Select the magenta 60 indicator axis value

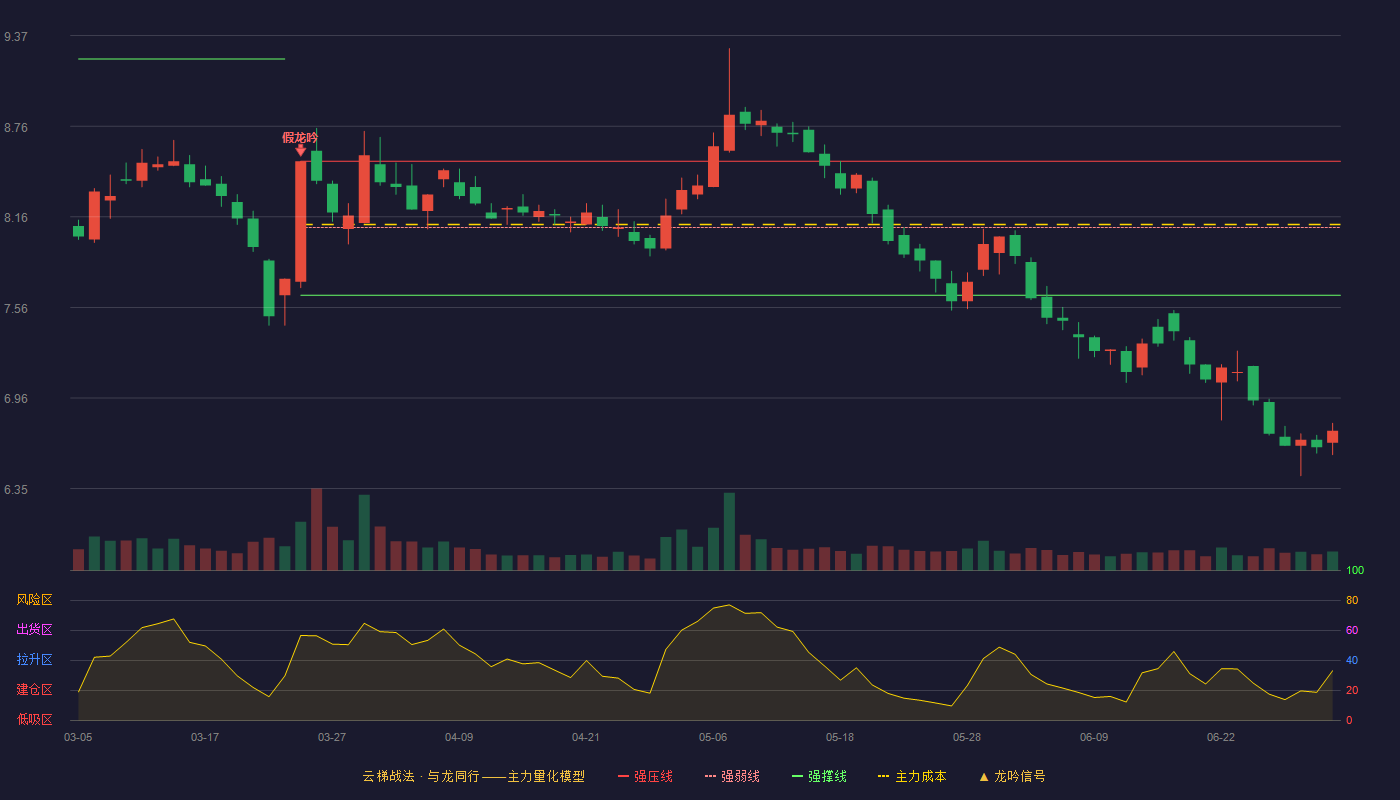[1352, 630]
